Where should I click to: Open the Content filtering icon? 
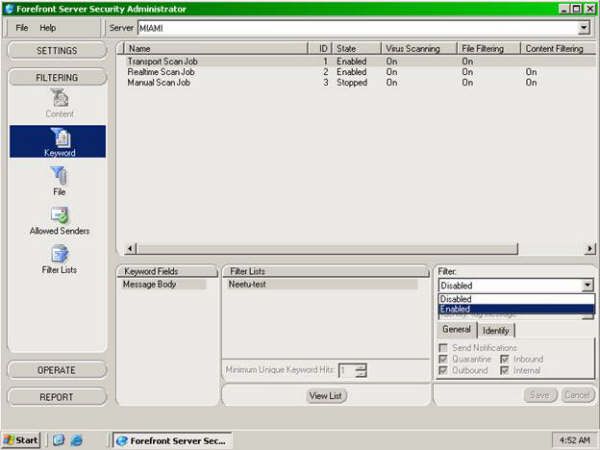click(60, 103)
